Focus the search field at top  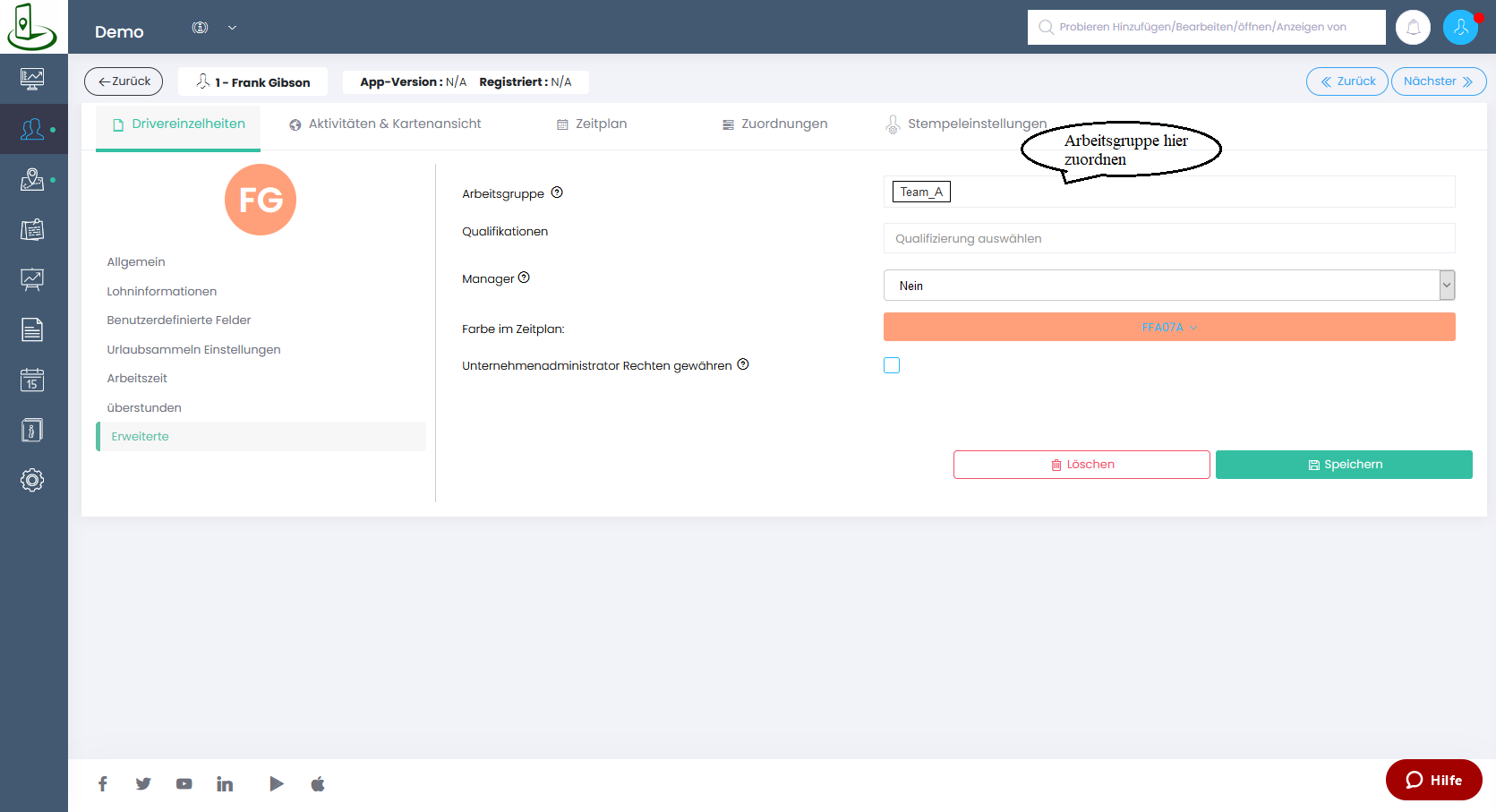point(1206,27)
